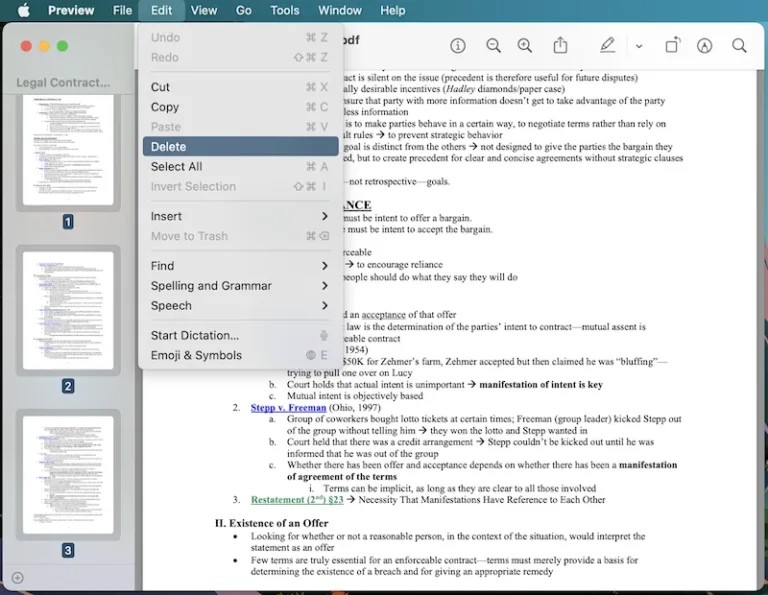This screenshot has width=768, height=595.
Task: Open the Search magnifier icon
Action: [x=739, y=46]
